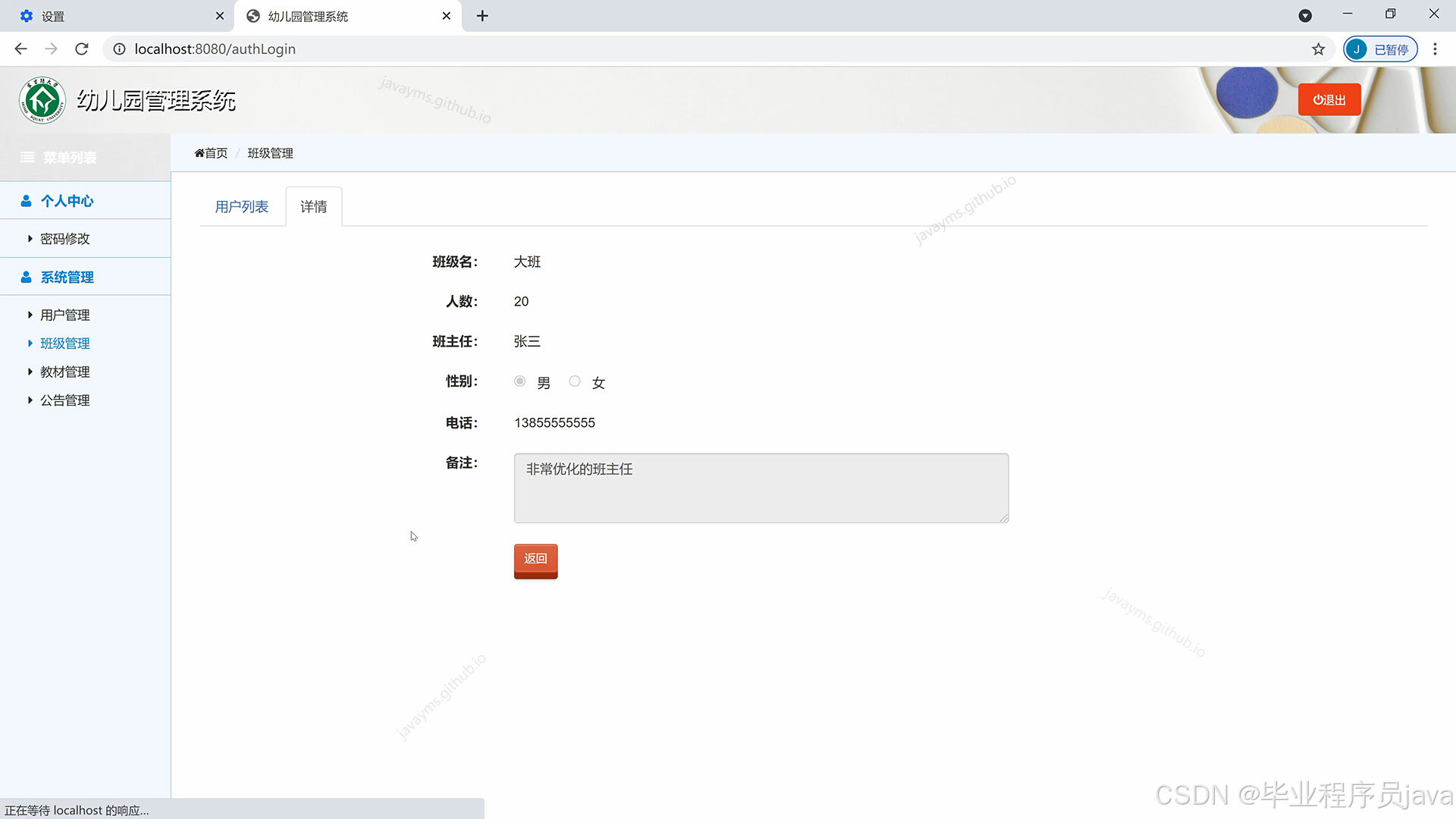This screenshot has width=1456, height=819.
Task: Click 班级管理 in the breadcrumb
Action: tap(271, 153)
